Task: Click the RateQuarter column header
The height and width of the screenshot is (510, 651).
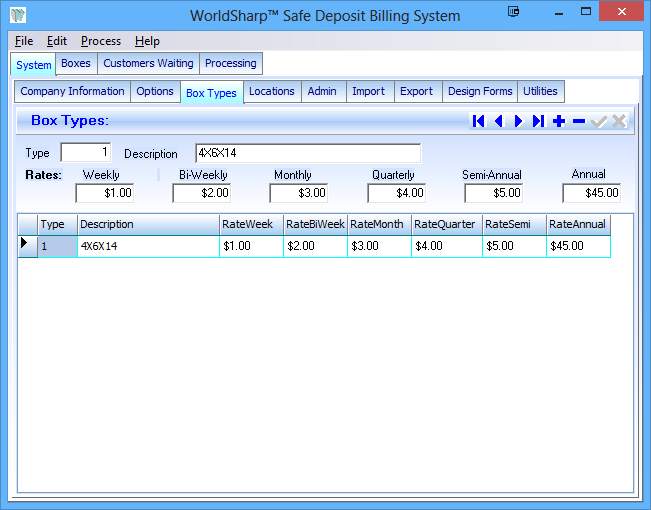Action: [x=447, y=225]
